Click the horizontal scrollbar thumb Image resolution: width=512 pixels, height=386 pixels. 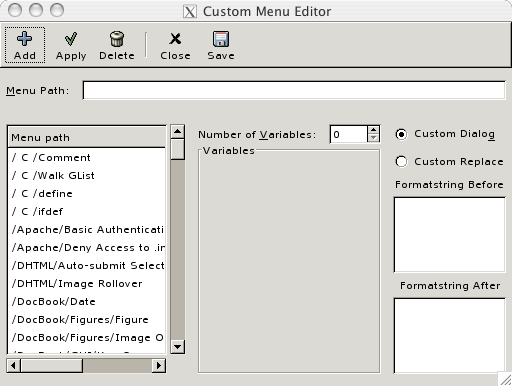[52, 365]
